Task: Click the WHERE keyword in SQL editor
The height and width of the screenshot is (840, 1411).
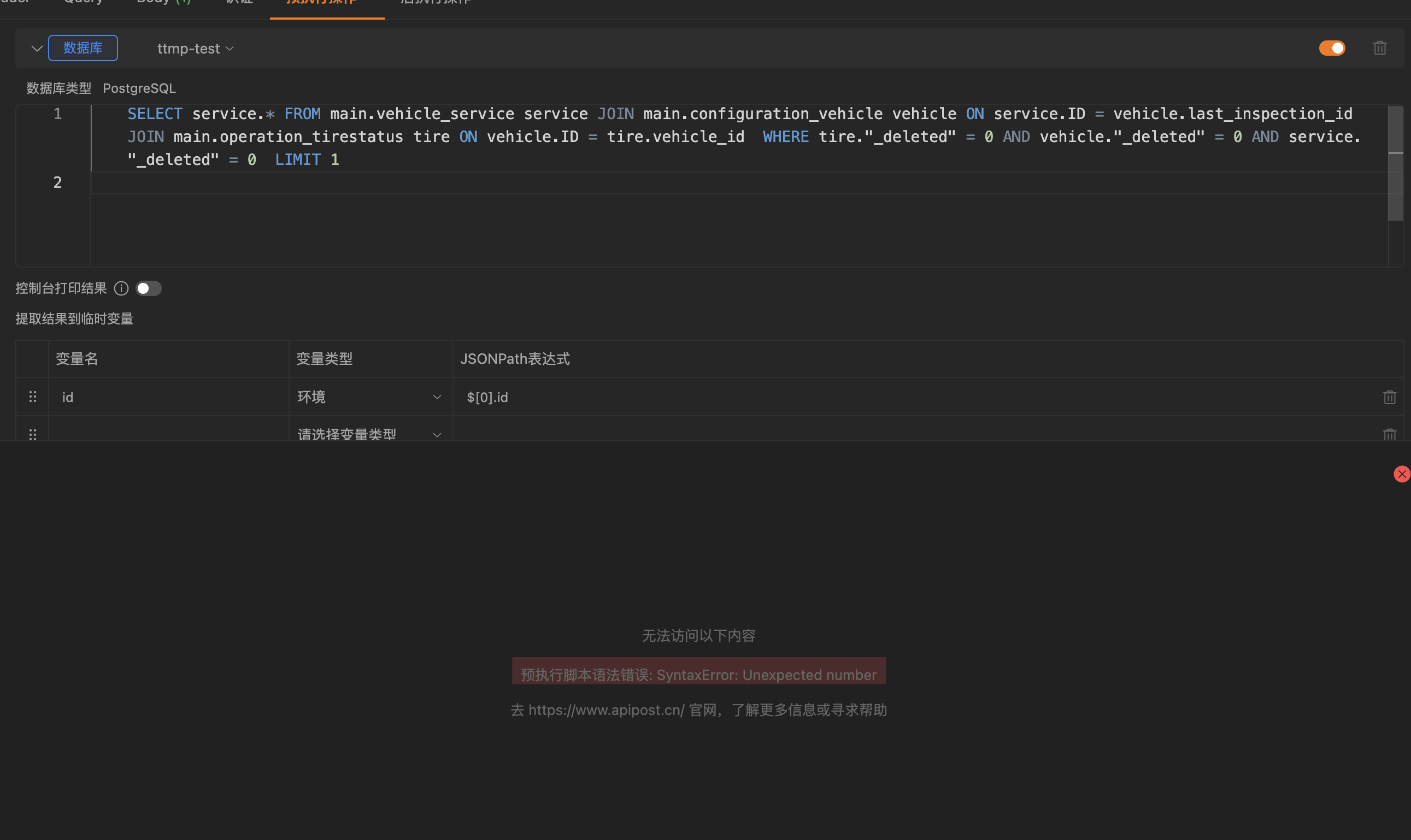Action: tap(785, 137)
